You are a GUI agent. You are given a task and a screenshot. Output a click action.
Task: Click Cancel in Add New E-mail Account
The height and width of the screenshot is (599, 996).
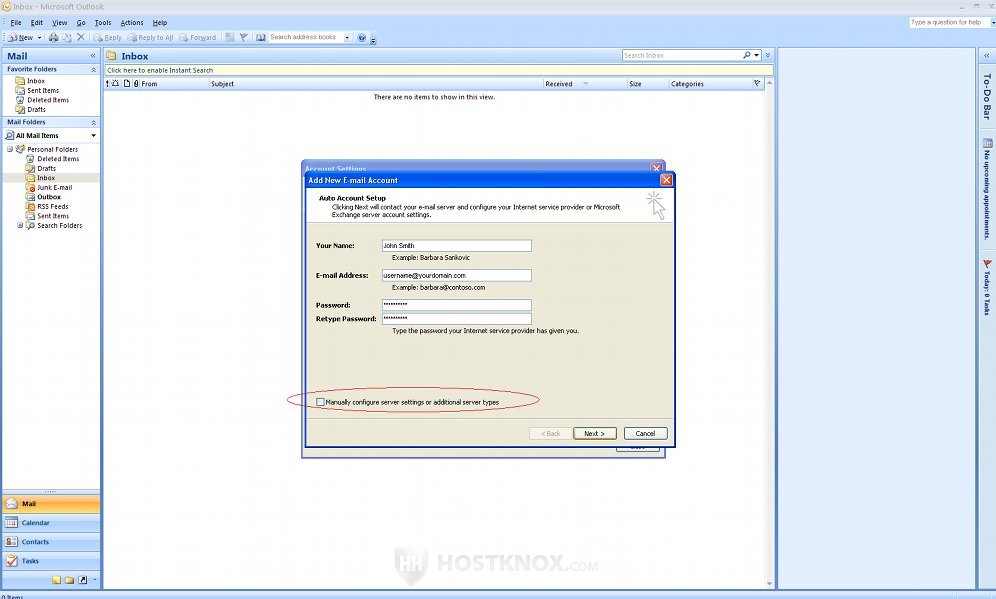tap(645, 433)
